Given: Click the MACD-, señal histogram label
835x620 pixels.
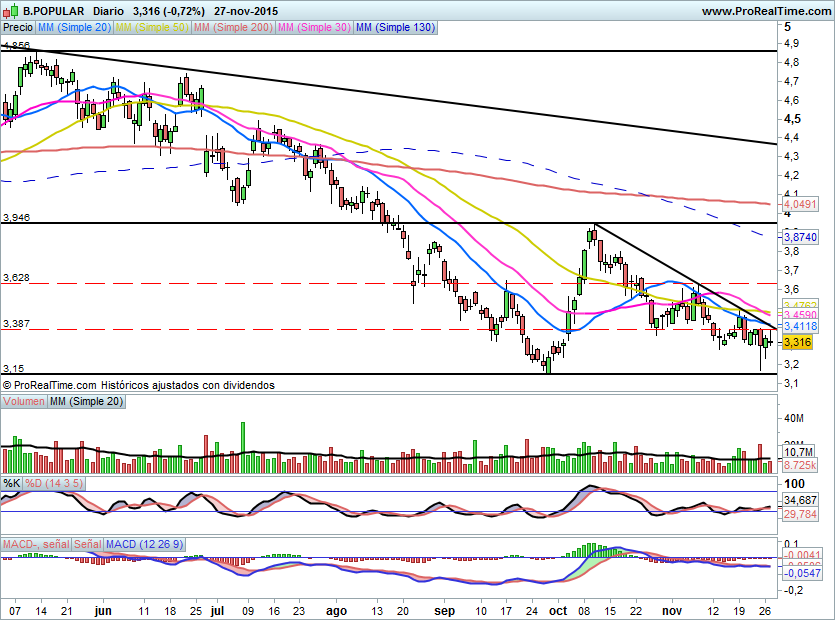Looking at the screenshot, I should coord(36,544).
